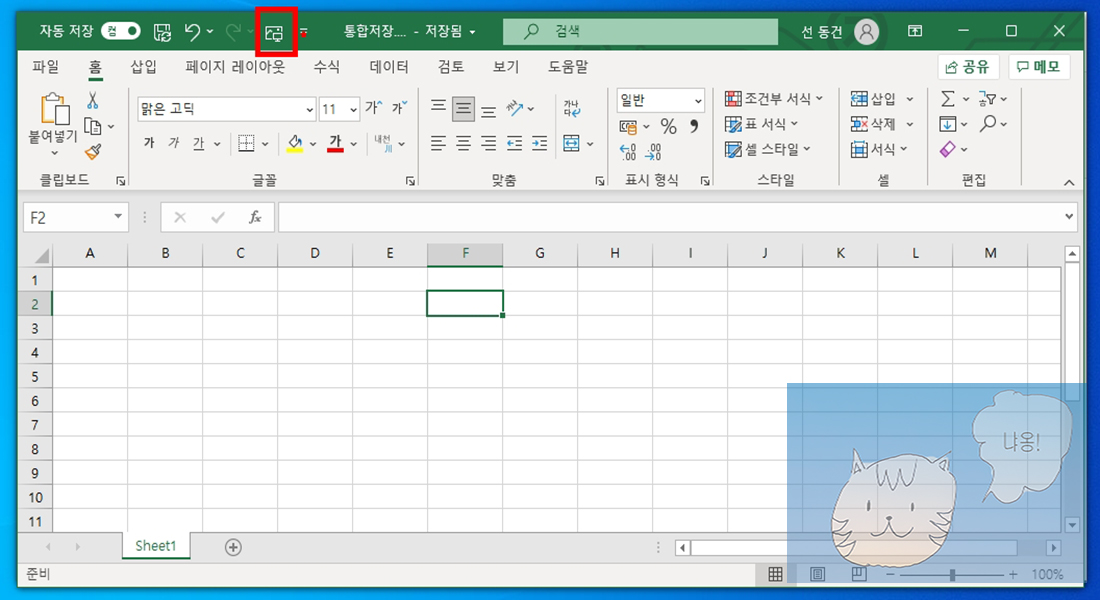Screen dimensions: 1100x600
Task: Click the user account avatar icon
Action: coord(866,32)
